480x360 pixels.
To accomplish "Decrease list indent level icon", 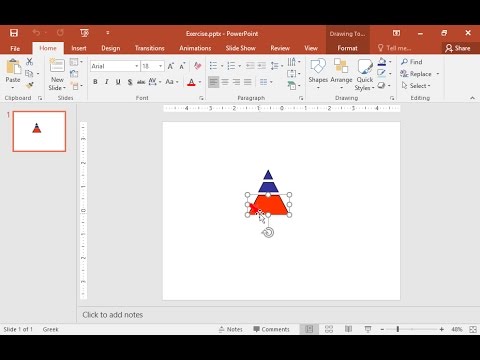I will (250, 66).
